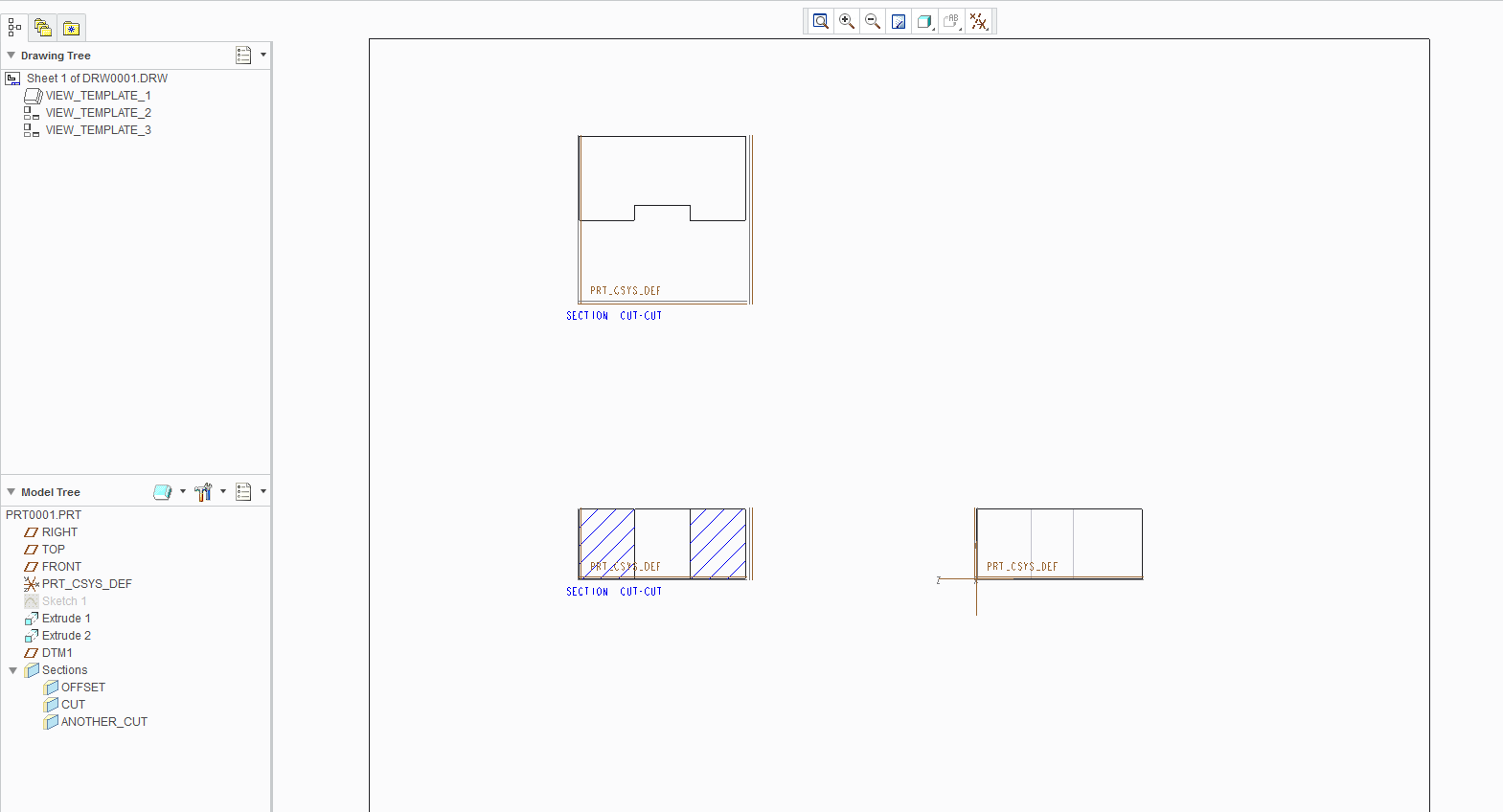Viewport: 1503px width, 812px height.
Task: Click the Model Tree show icon
Action: pos(163,492)
